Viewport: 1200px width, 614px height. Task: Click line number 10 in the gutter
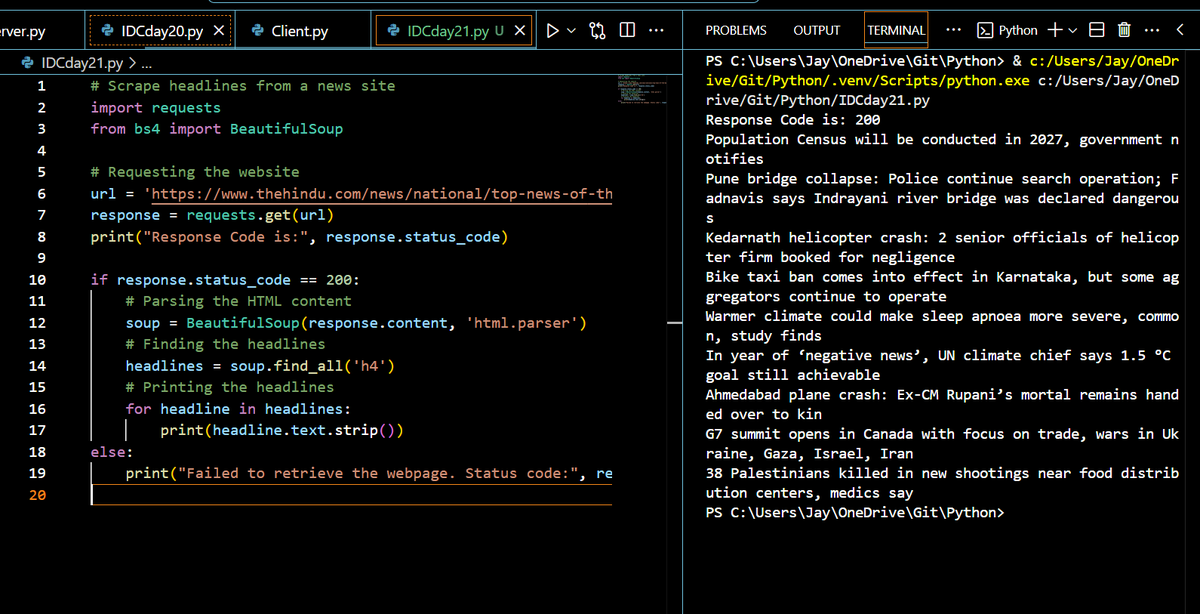click(37, 280)
